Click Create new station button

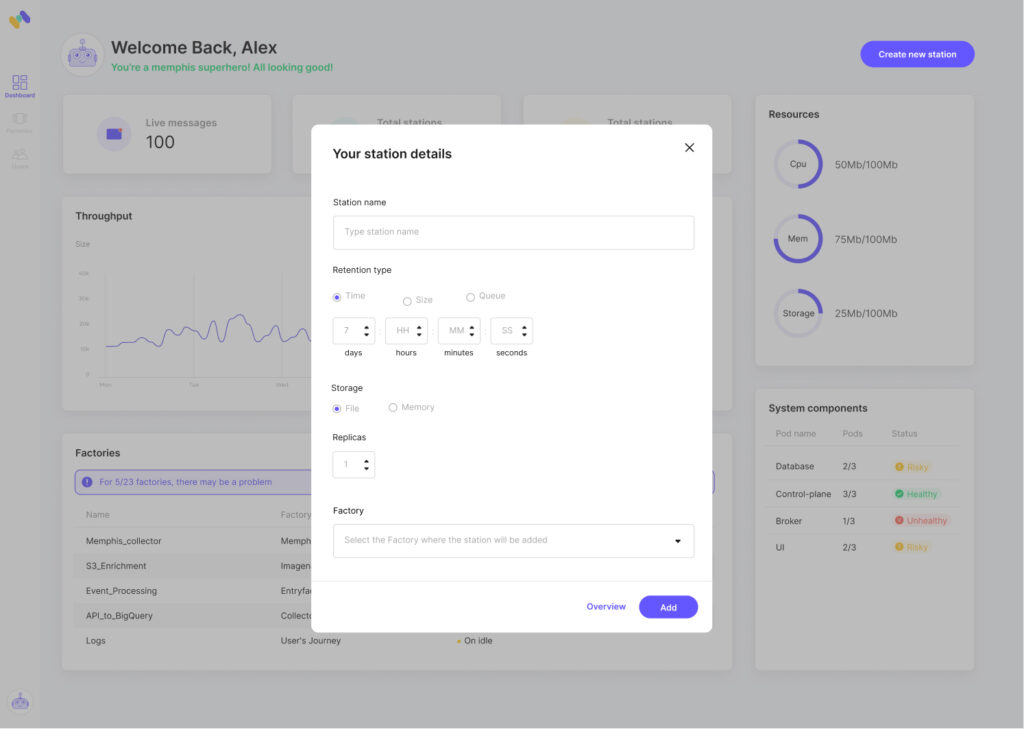pyautogui.click(x=917, y=54)
